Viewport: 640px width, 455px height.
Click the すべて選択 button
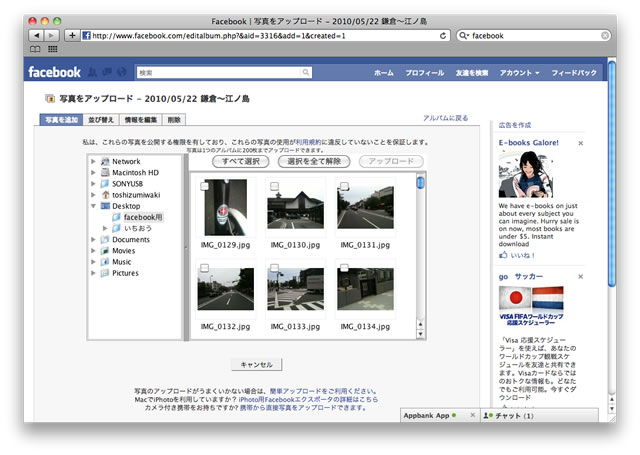241,162
